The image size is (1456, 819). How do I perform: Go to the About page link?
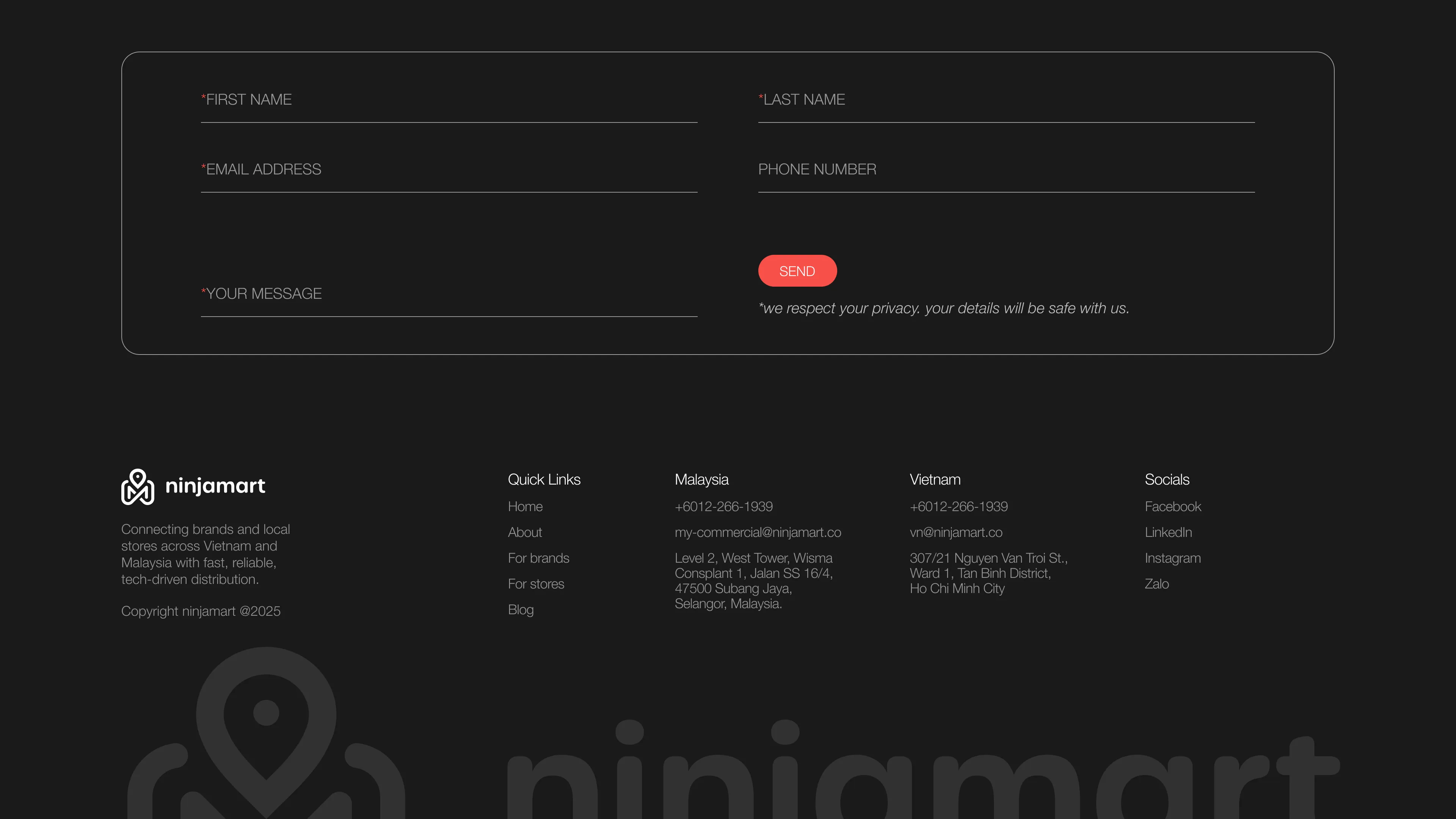tap(524, 532)
